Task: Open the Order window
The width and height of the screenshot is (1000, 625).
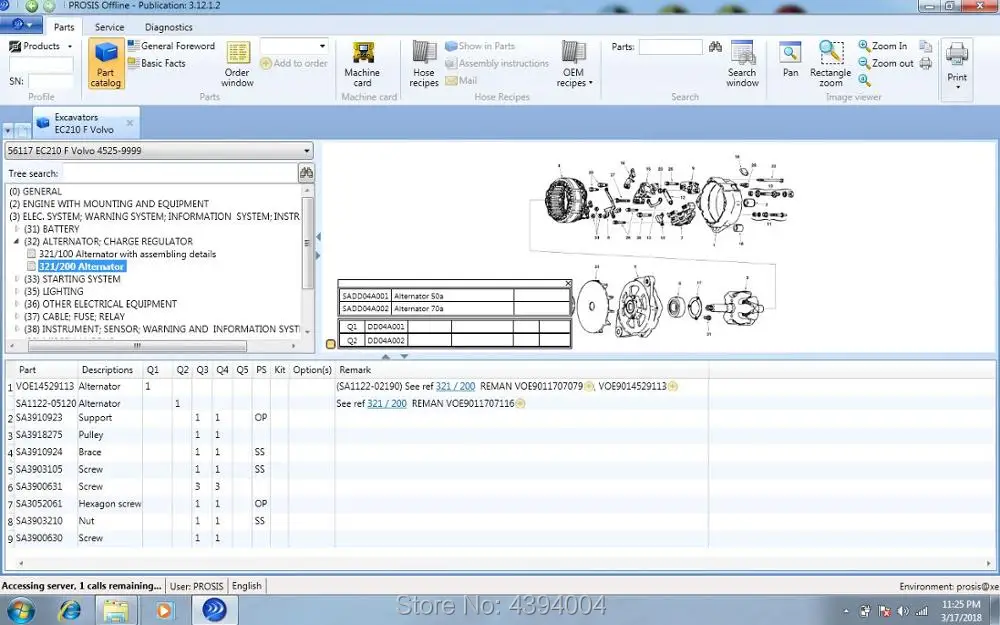Action: (x=237, y=64)
